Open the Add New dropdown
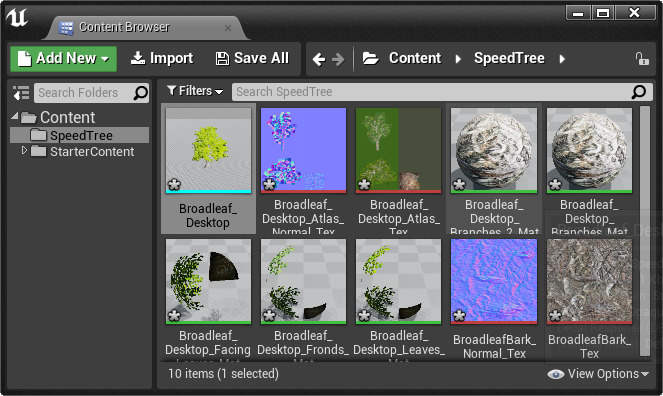 63,59
